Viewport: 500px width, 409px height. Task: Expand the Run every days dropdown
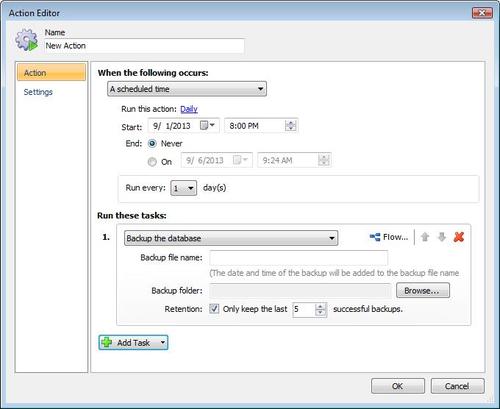point(184,188)
